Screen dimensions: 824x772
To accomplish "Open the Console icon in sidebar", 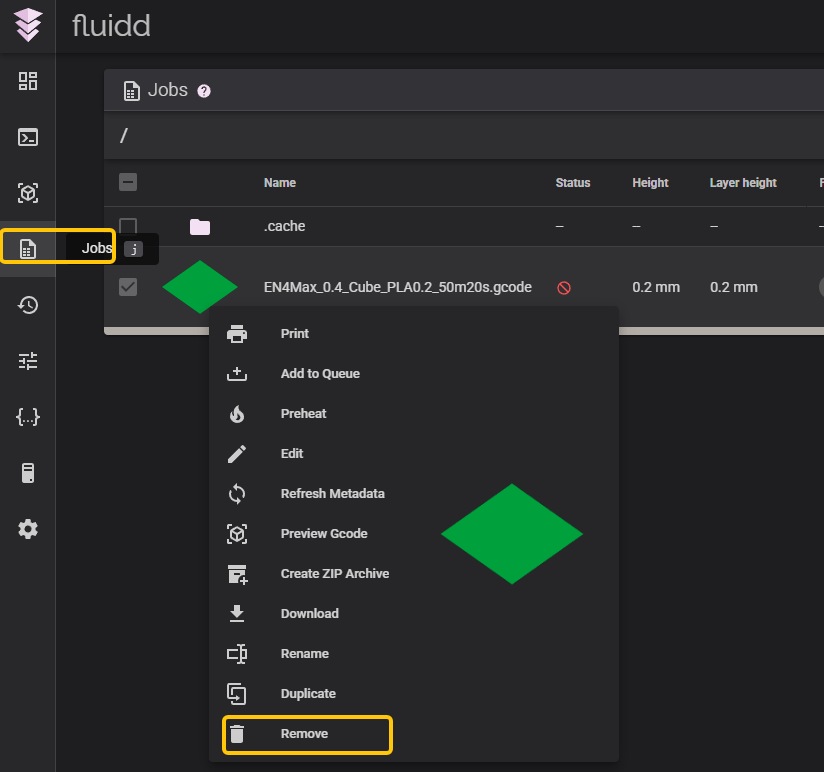I will pos(28,137).
